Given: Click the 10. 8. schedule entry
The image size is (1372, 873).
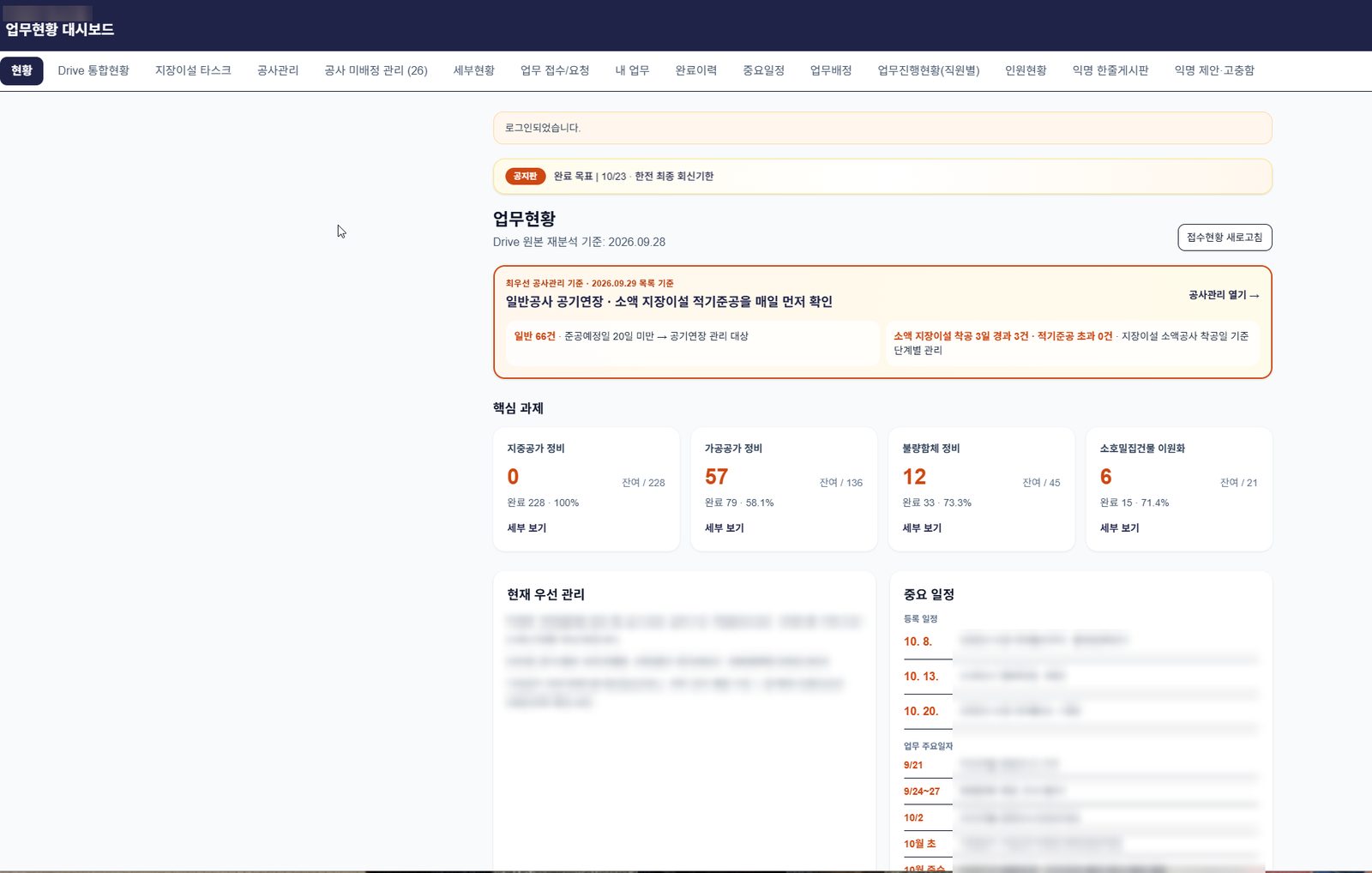Looking at the screenshot, I should click(1080, 641).
